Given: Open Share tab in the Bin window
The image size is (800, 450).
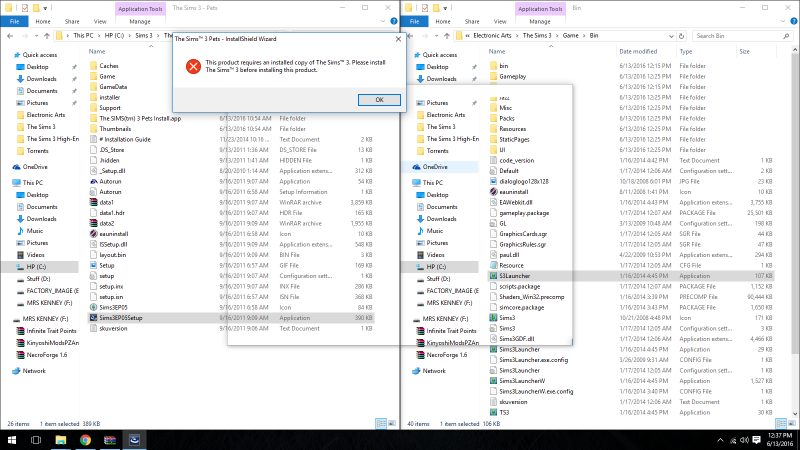Looking at the screenshot, I should [472, 21].
